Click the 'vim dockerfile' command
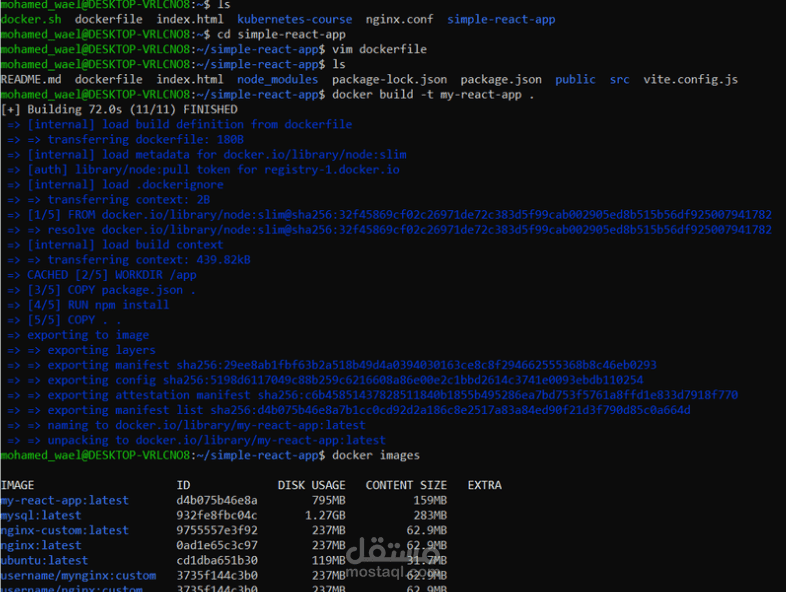 click(x=379, y=50)
